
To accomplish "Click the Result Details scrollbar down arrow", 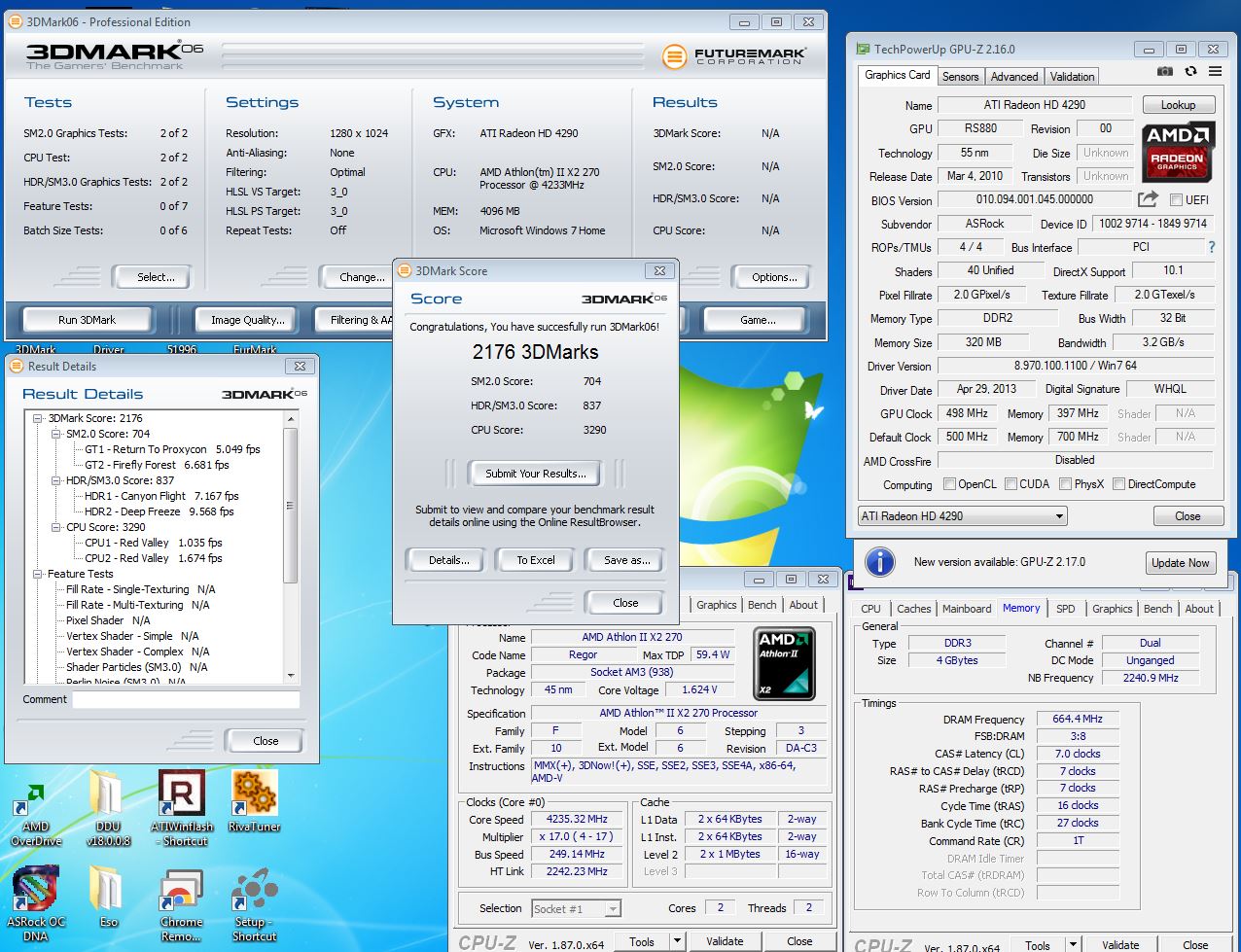I will 290,675.
